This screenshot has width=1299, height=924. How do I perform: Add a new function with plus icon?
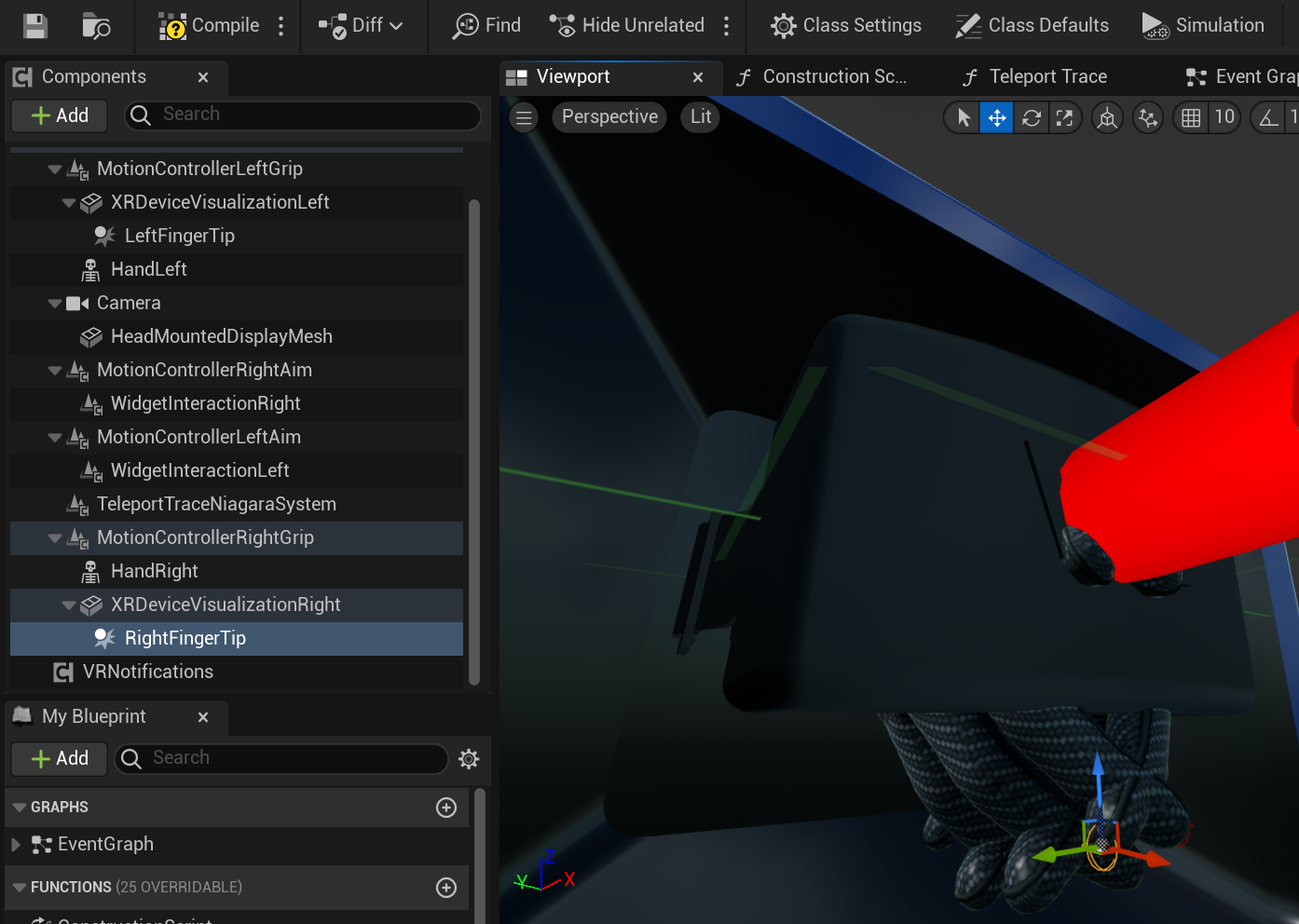446,888
